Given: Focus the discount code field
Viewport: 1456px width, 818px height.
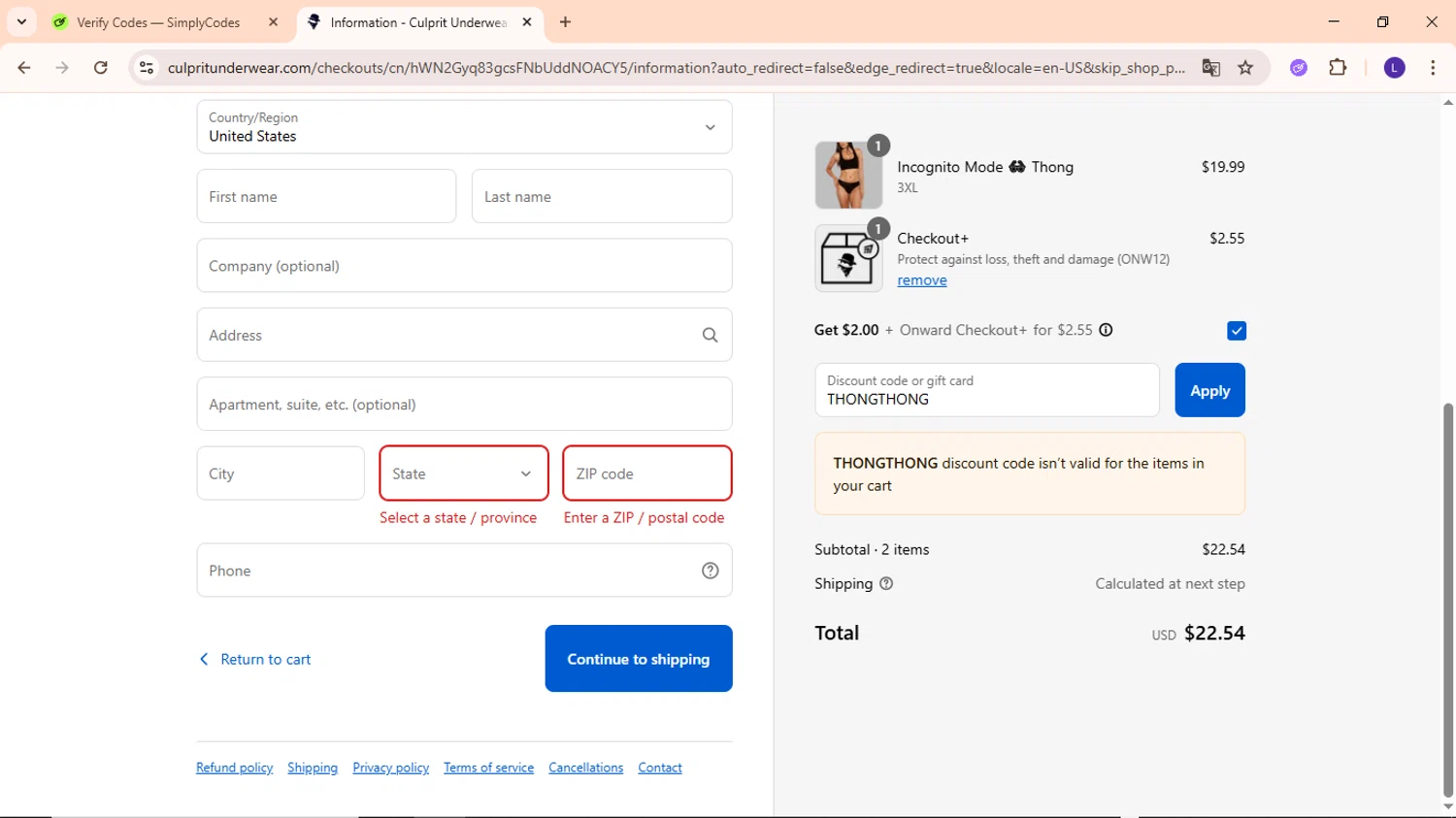Looking at the screenshot, I should click(x=987, y=390).
